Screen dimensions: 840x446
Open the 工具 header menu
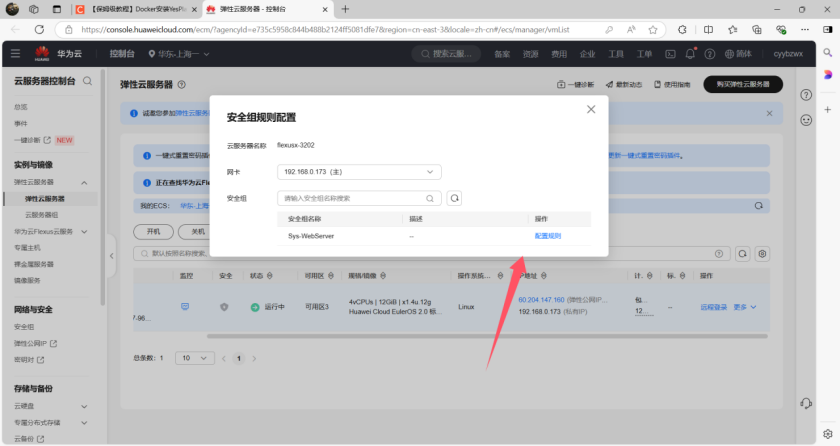tap(616, 54)
